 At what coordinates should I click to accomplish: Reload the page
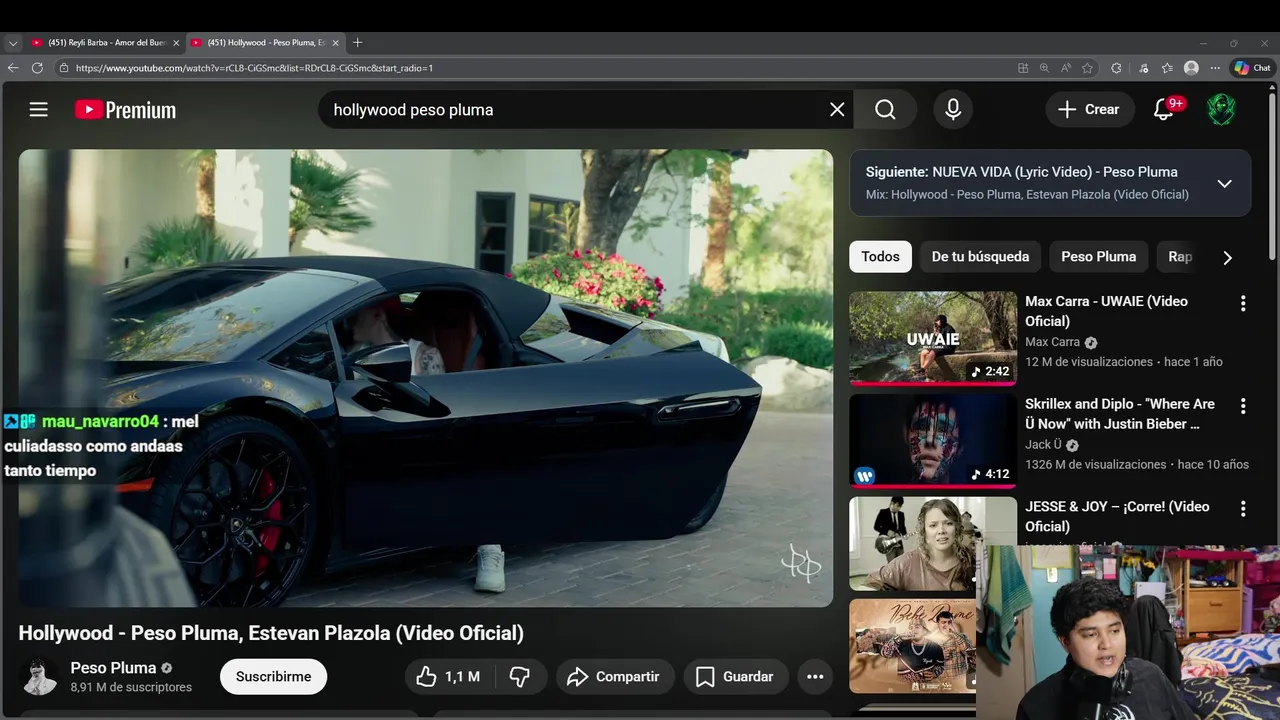37,68
